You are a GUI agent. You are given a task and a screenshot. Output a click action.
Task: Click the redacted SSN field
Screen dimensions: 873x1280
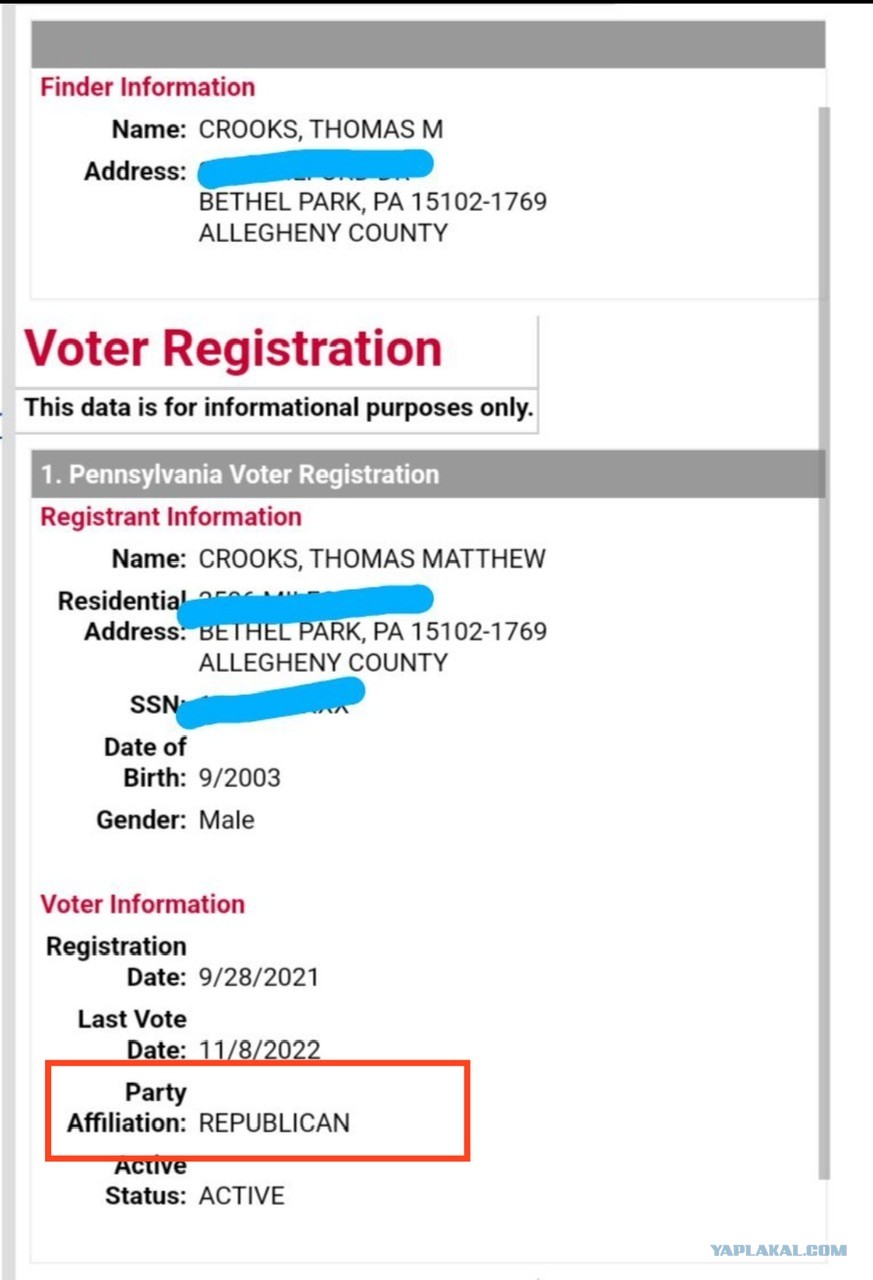click(270, 701)
